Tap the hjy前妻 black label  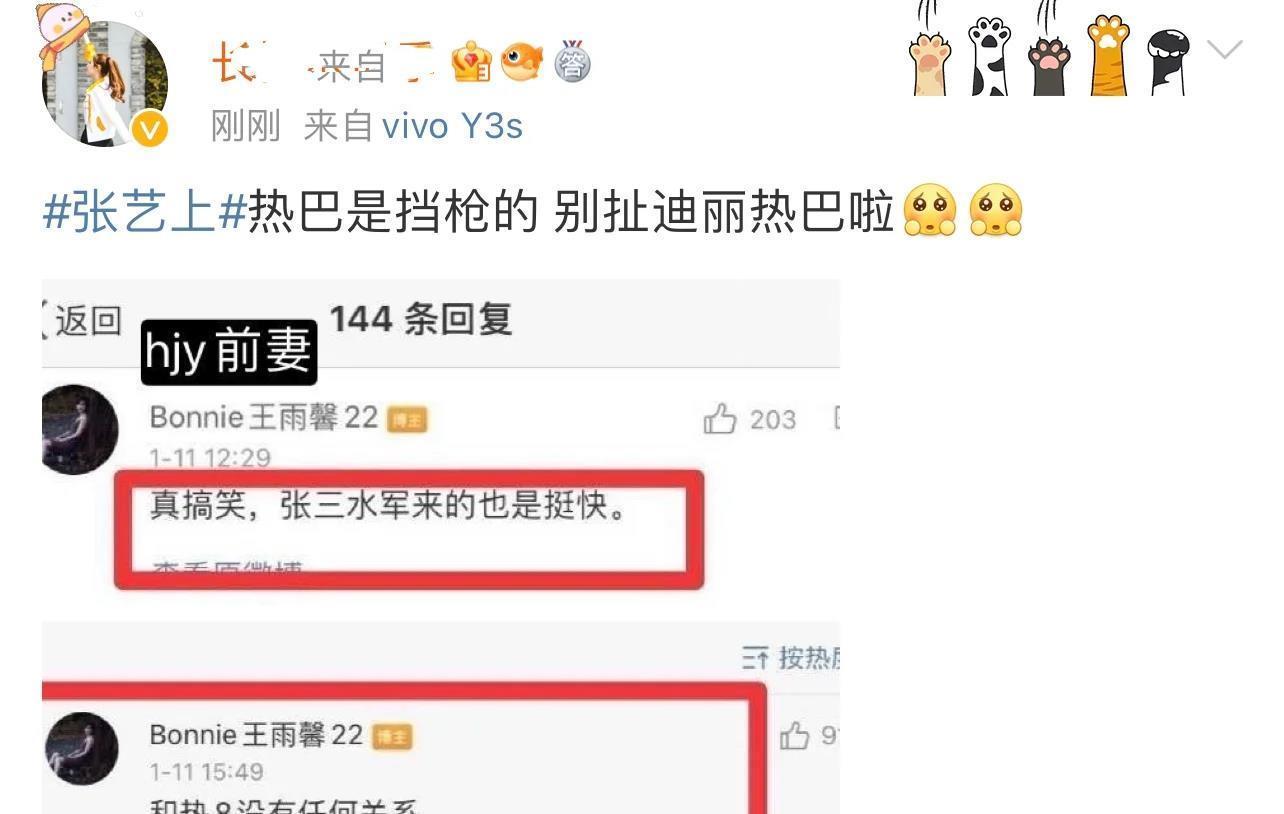pyautogui.click(x=229, y=353)
